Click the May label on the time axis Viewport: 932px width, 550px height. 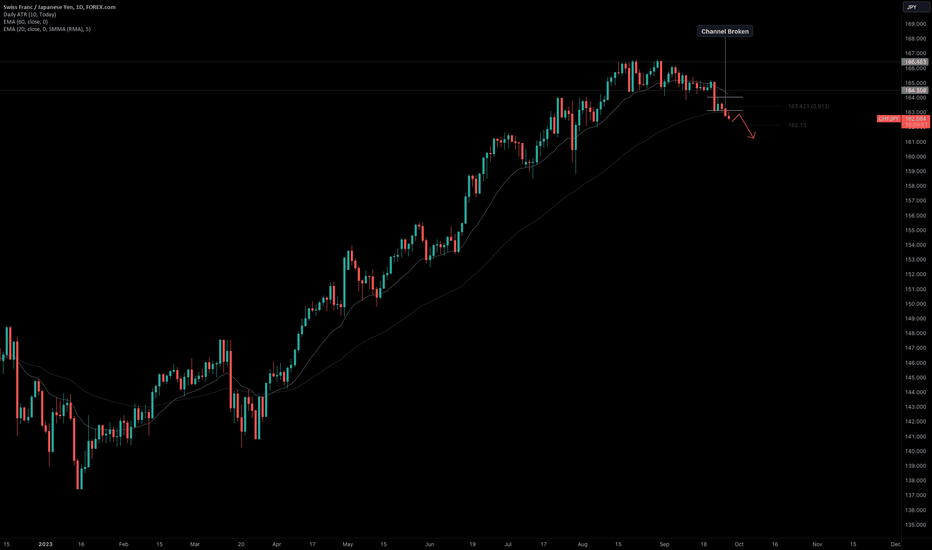pos(348,544)
